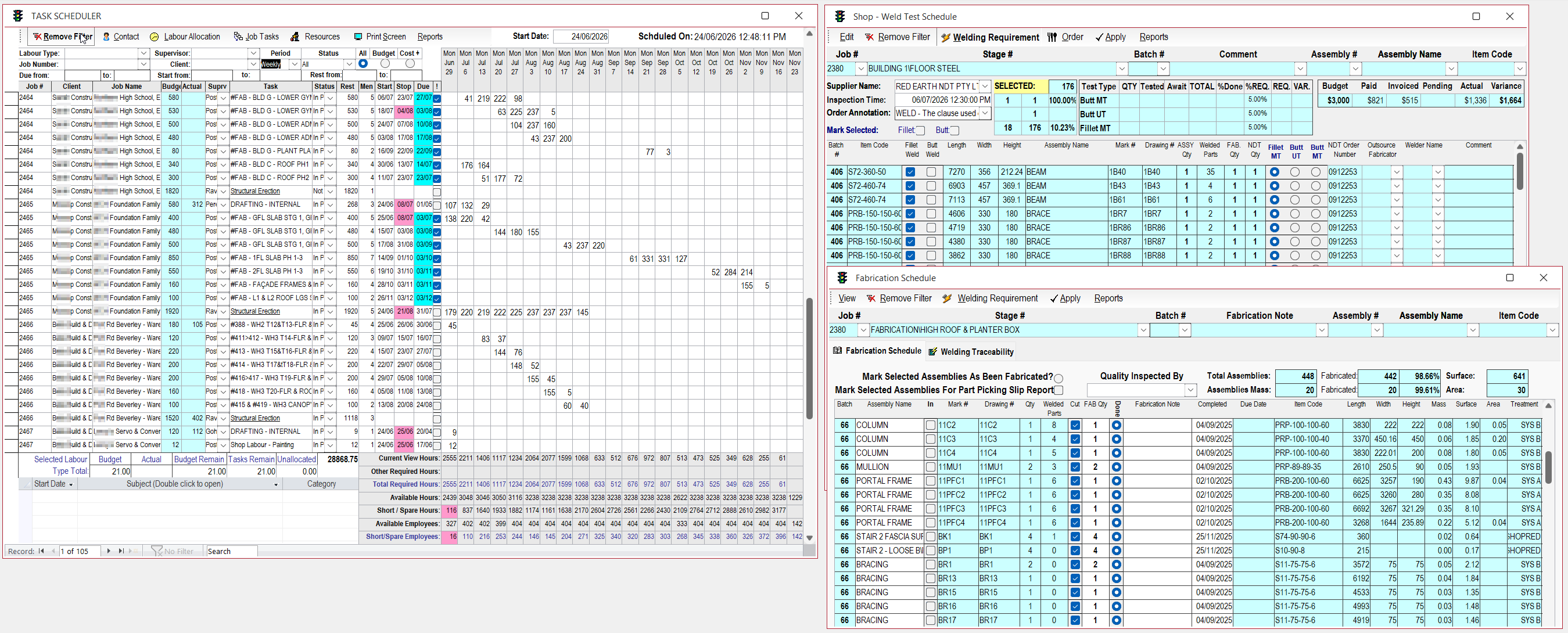Open Reports menu in Weld Test Schedule

1153,37
